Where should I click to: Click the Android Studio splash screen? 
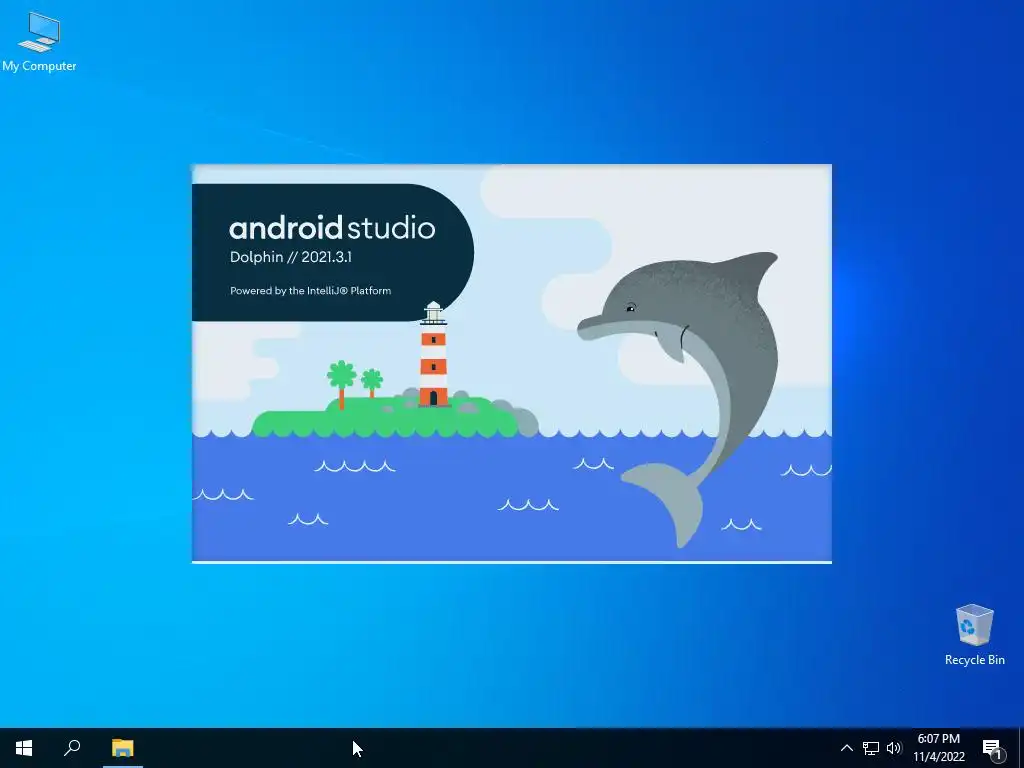pyautogui.click(x=511, y=364)
